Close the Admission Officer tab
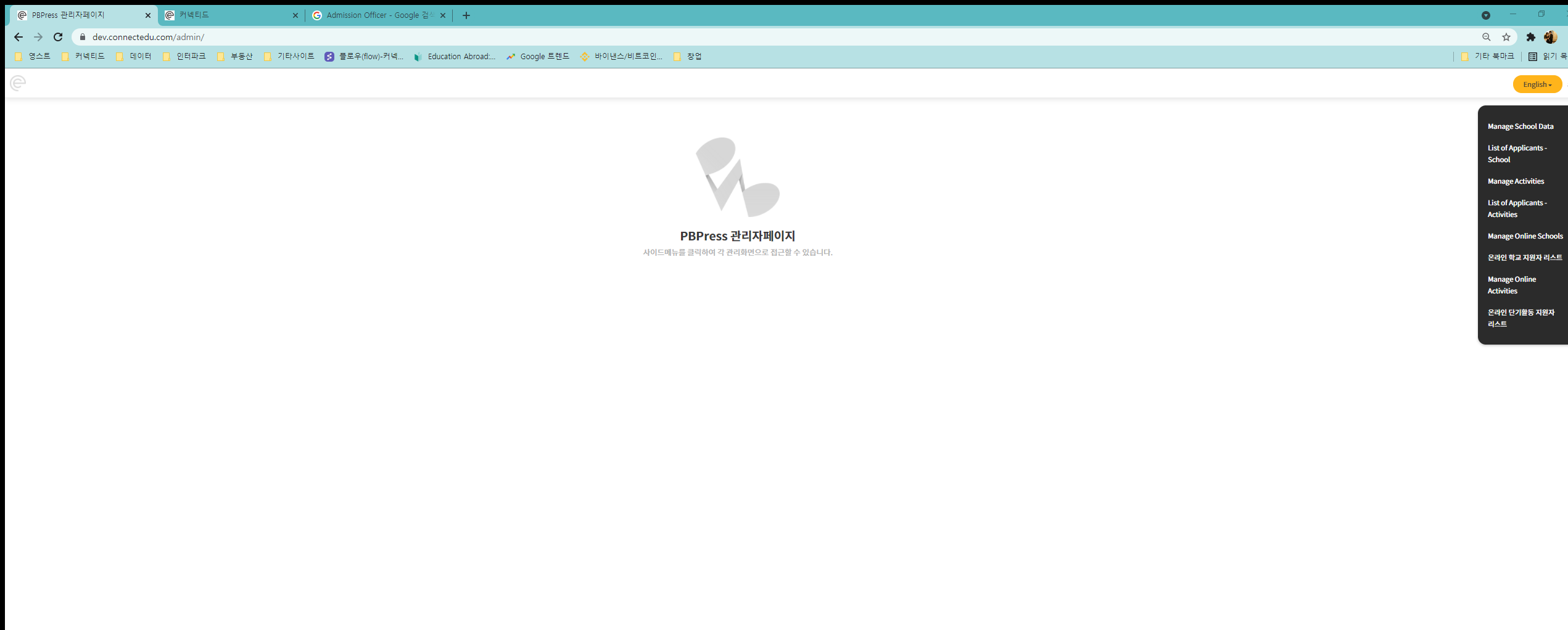 point(443,15)
